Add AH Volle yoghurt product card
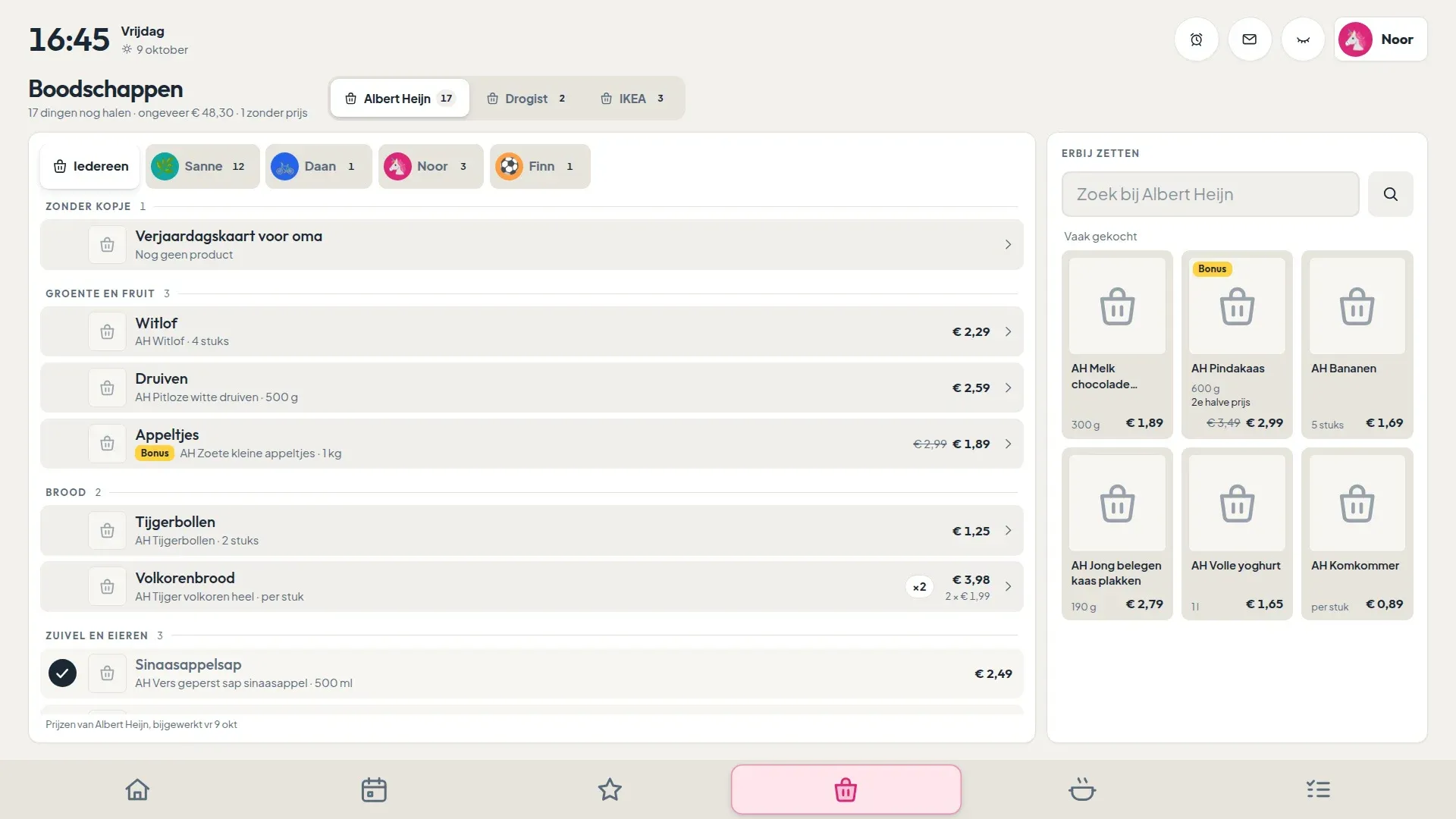This screenshot has width=1456, height=819. point(1237,534)
